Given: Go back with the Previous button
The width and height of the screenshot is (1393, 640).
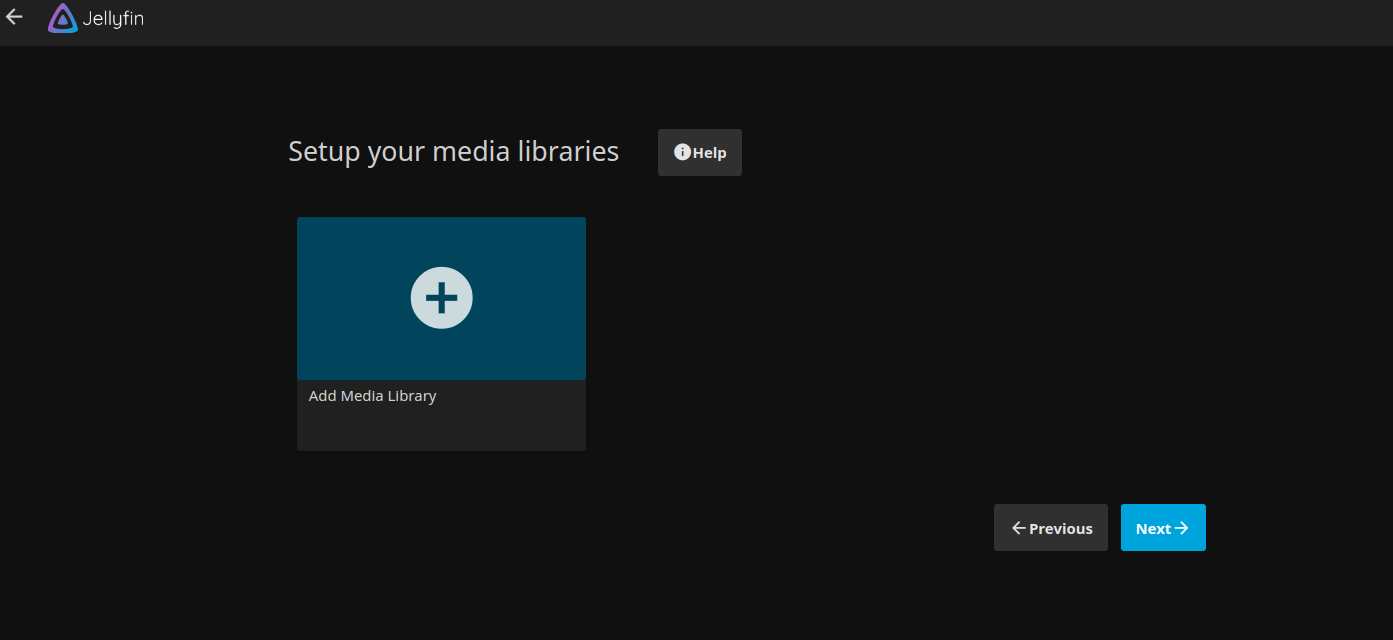Looking at the screenshot, I should tap(1050, 528).
